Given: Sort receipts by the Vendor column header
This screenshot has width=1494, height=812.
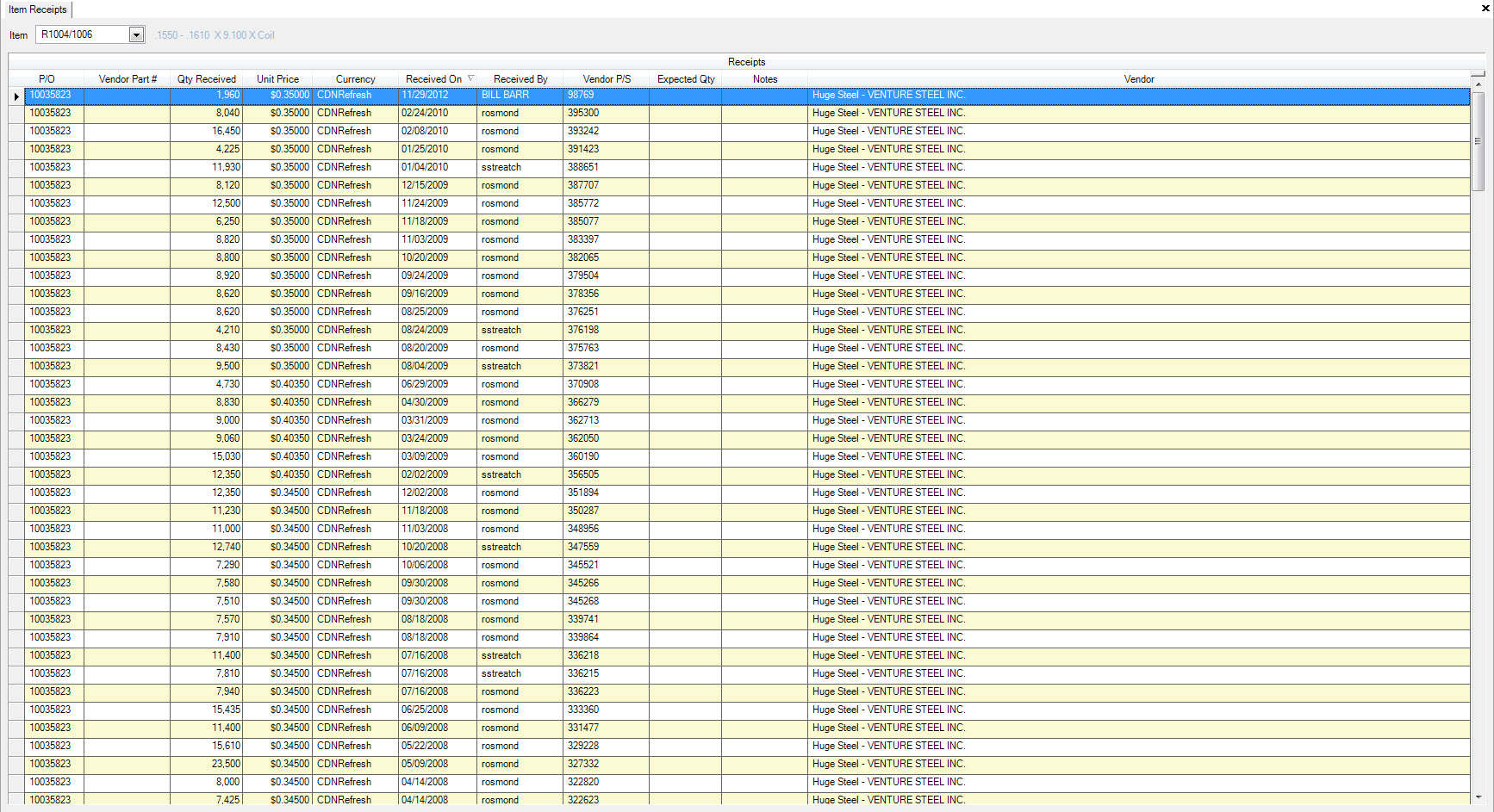Looking at the screenshot, I should tap(1139, 78).
